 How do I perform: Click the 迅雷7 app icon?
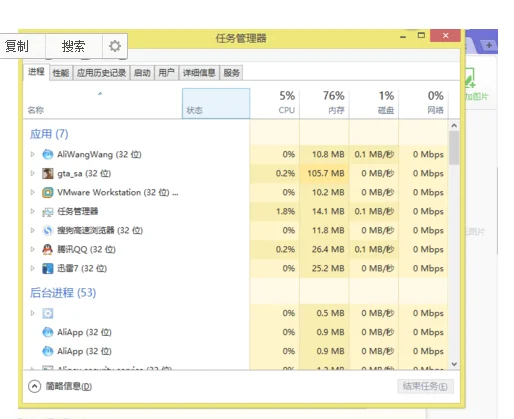pos(48,268)
